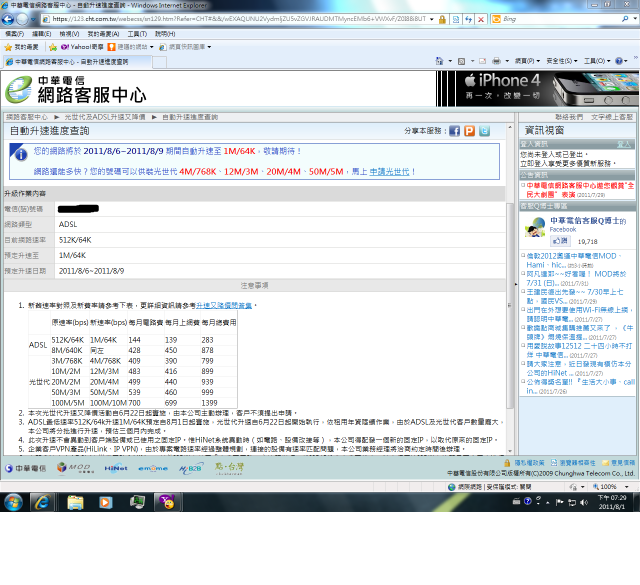The width and height of the screenshot is (640, 585).
Task: Open the recent pages dropdown beside Forward
Action: 33,19
